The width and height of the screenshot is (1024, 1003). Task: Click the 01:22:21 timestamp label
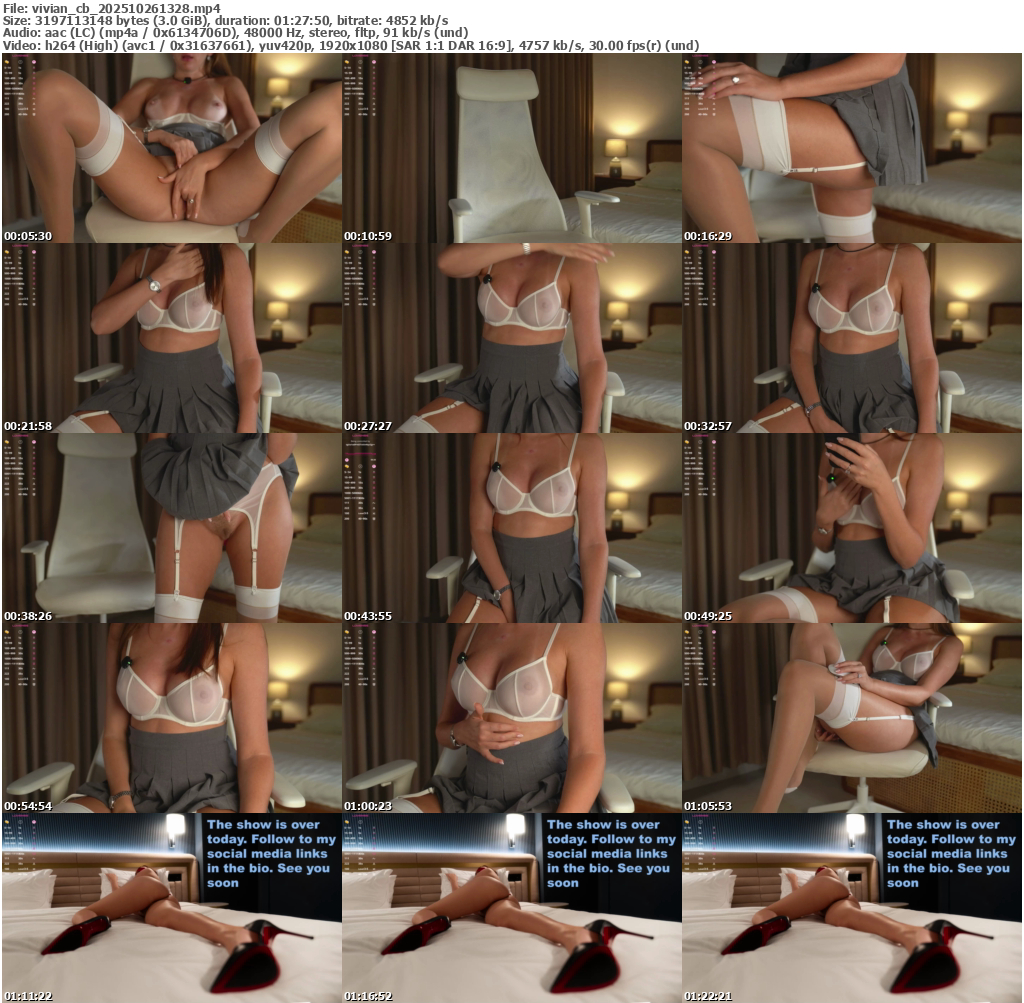(708, 996)
